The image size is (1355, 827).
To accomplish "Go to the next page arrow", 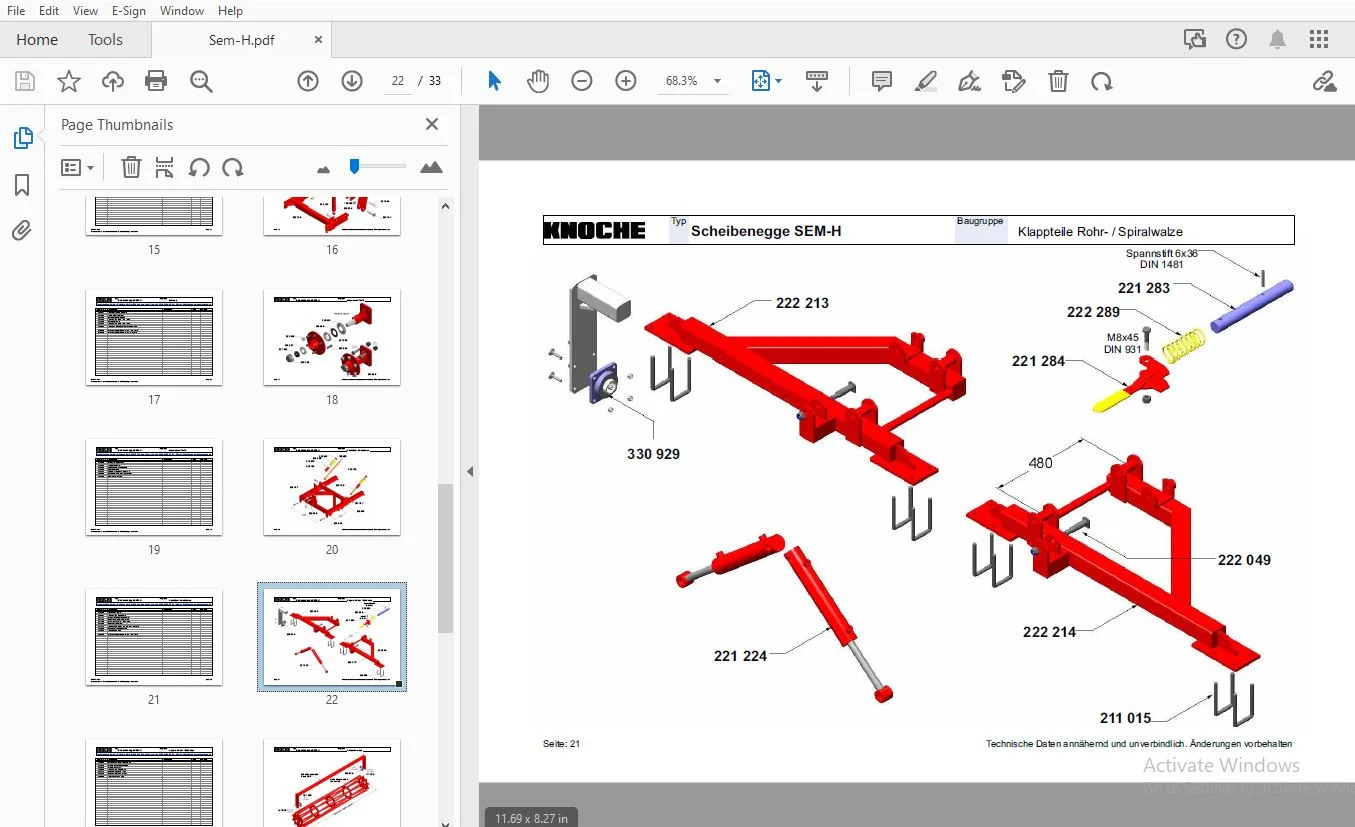I will pyautogui.click(x=352, y=81).
